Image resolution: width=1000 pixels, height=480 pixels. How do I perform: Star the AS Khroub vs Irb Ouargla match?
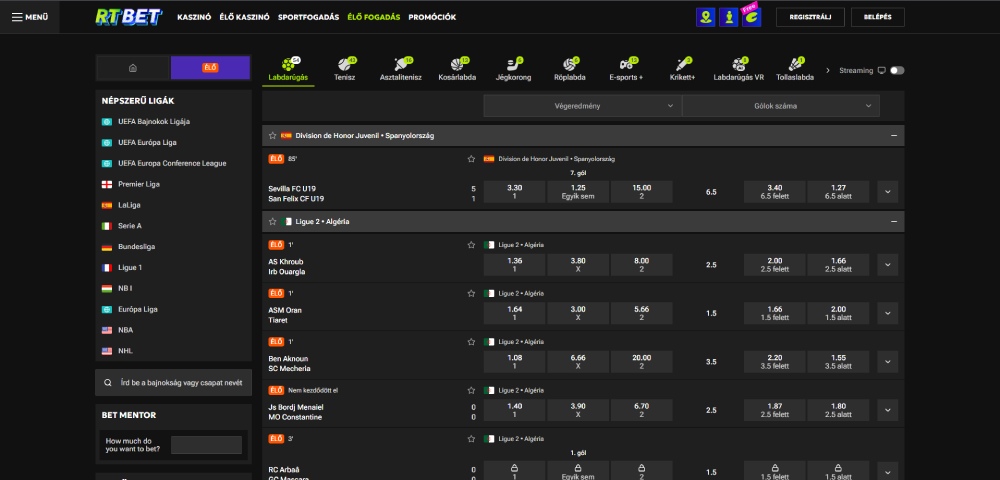[471, 245]
